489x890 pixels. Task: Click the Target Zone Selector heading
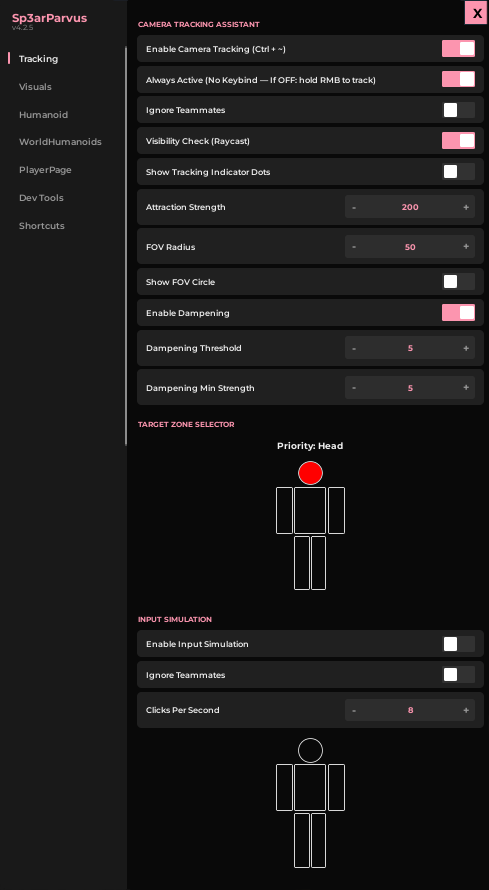pyautogui.click(x=186, y=425)
